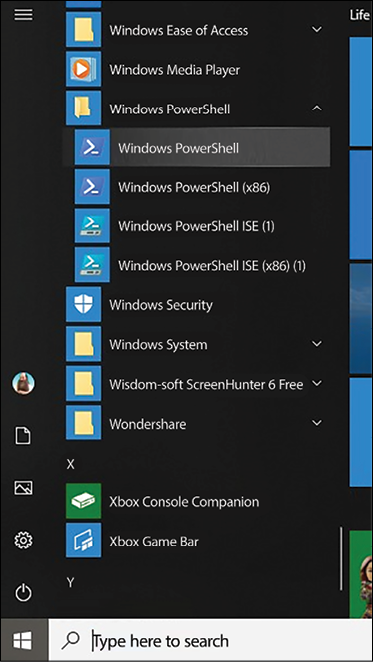Open Documents from the sidebar icon
Screen dimensions: 373x662
(23, 436)
